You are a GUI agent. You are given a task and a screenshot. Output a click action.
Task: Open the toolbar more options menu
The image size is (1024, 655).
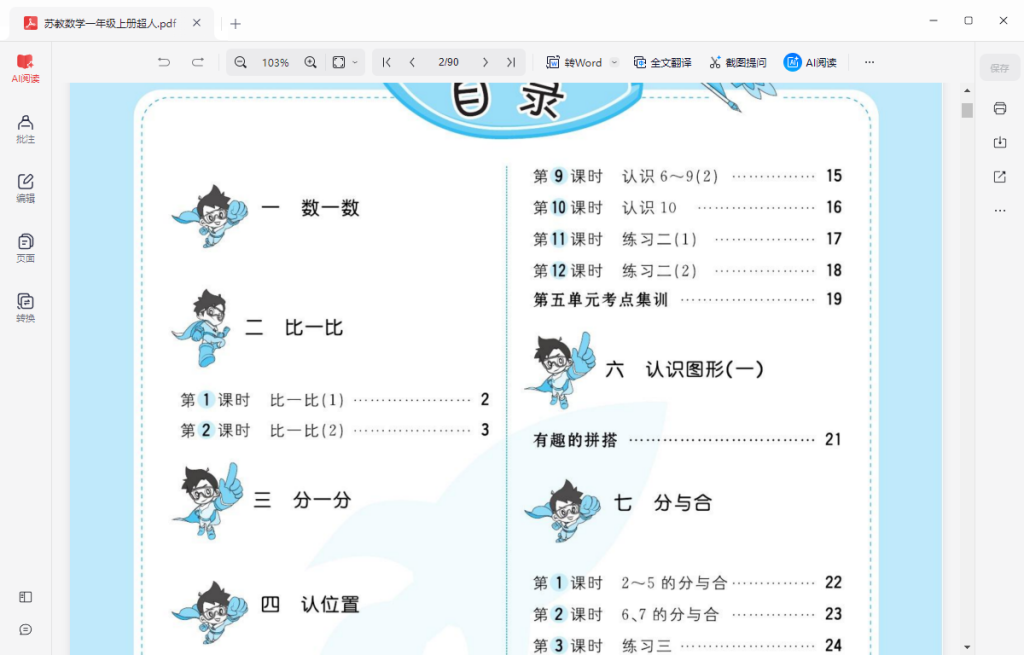[x=868, y=62]
